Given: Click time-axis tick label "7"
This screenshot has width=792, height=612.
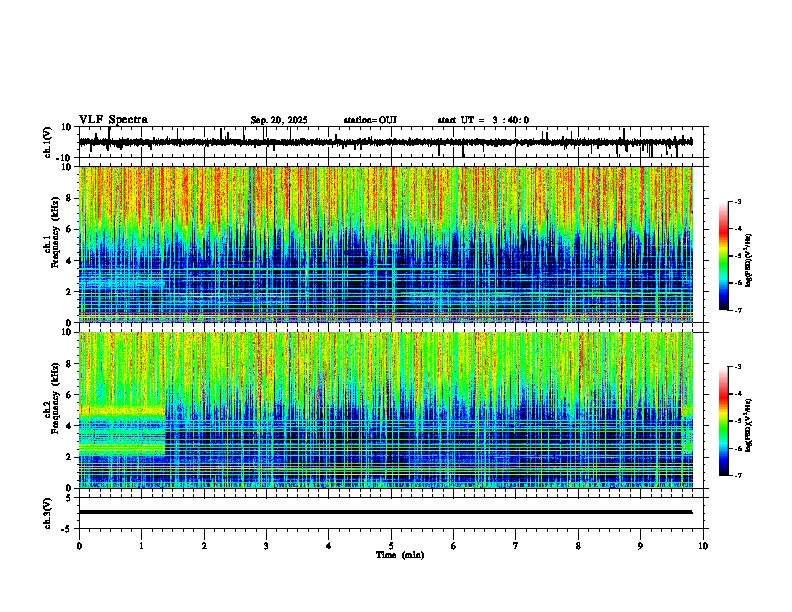Looking at the screenshot, I should 516,546.
